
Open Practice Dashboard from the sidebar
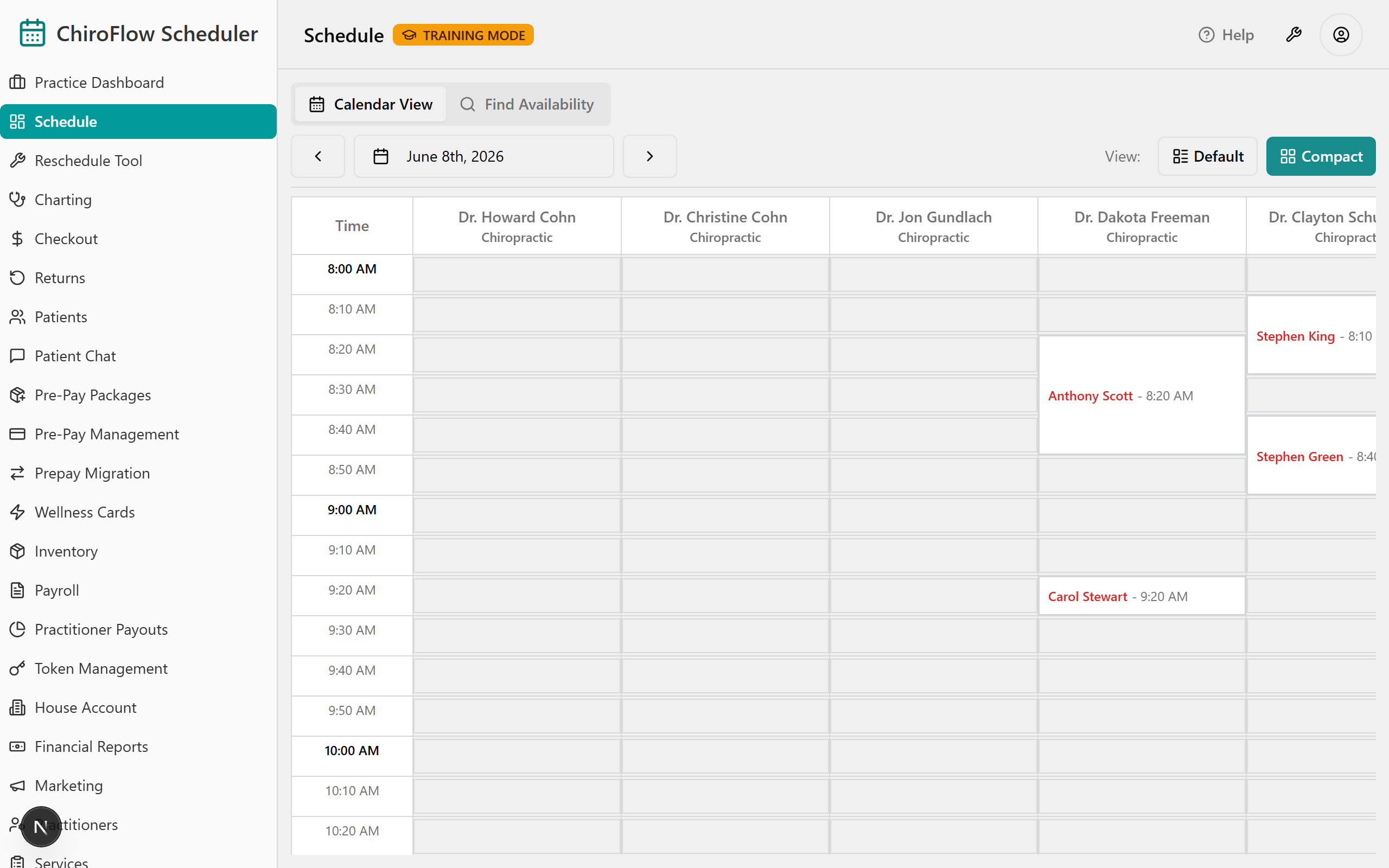point(138,82)
